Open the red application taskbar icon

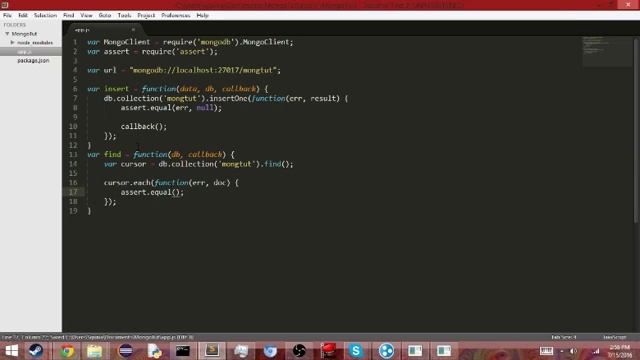pos(328,351)
